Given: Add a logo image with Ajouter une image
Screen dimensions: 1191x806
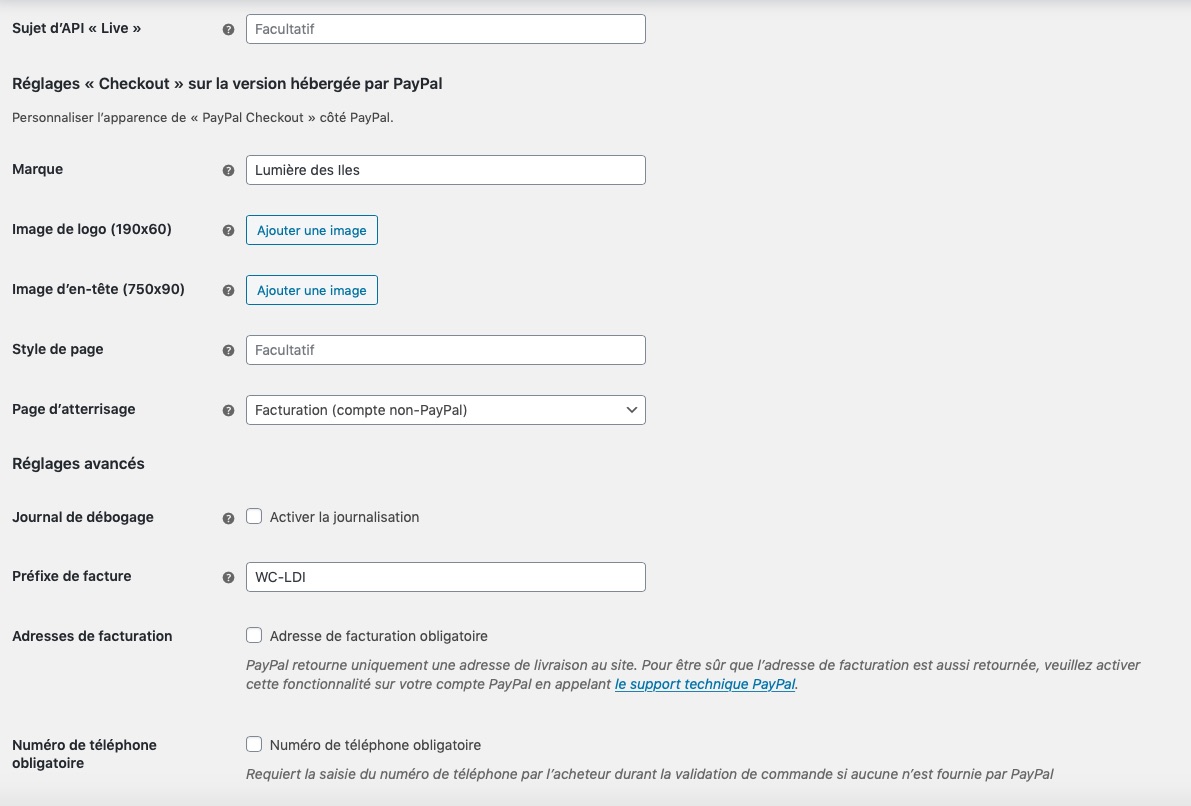Looking at the screenshot, I should [x=311, y=230].
